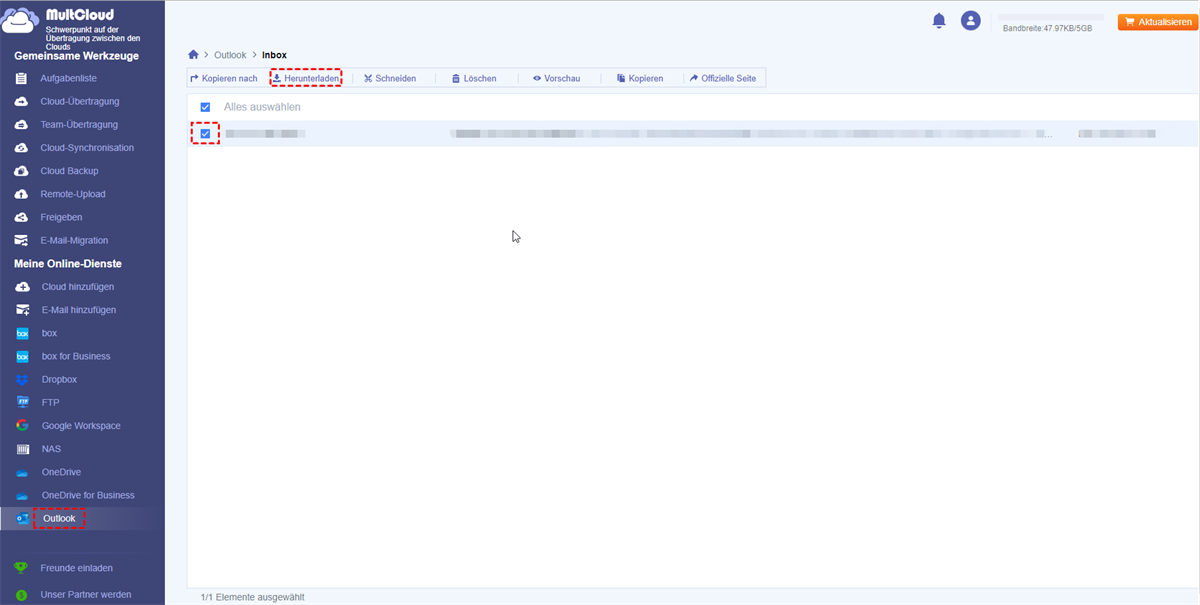
Task: Click the Google Workspace logo icon
Action: tap(22, 426)
